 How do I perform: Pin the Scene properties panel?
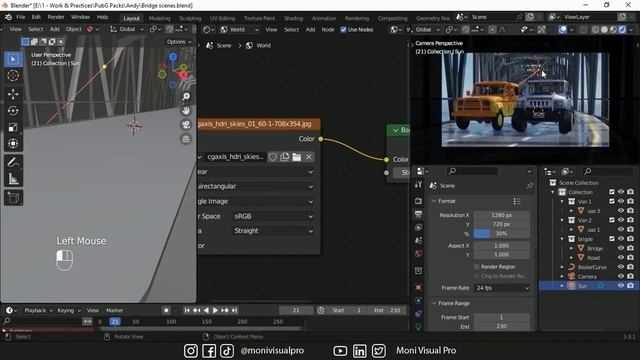point(529,186)
